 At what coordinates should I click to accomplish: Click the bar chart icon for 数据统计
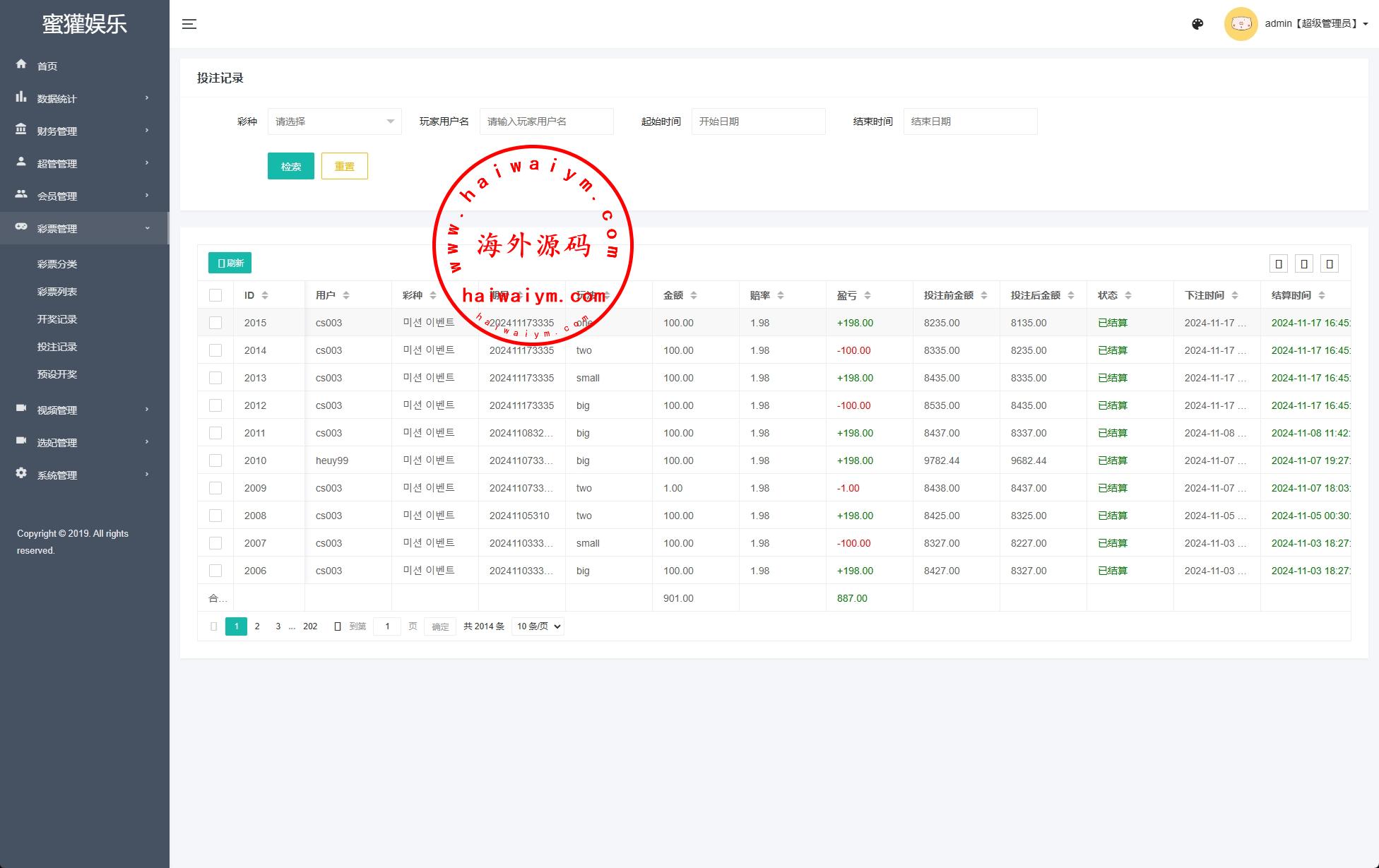[x=21, y=97]
